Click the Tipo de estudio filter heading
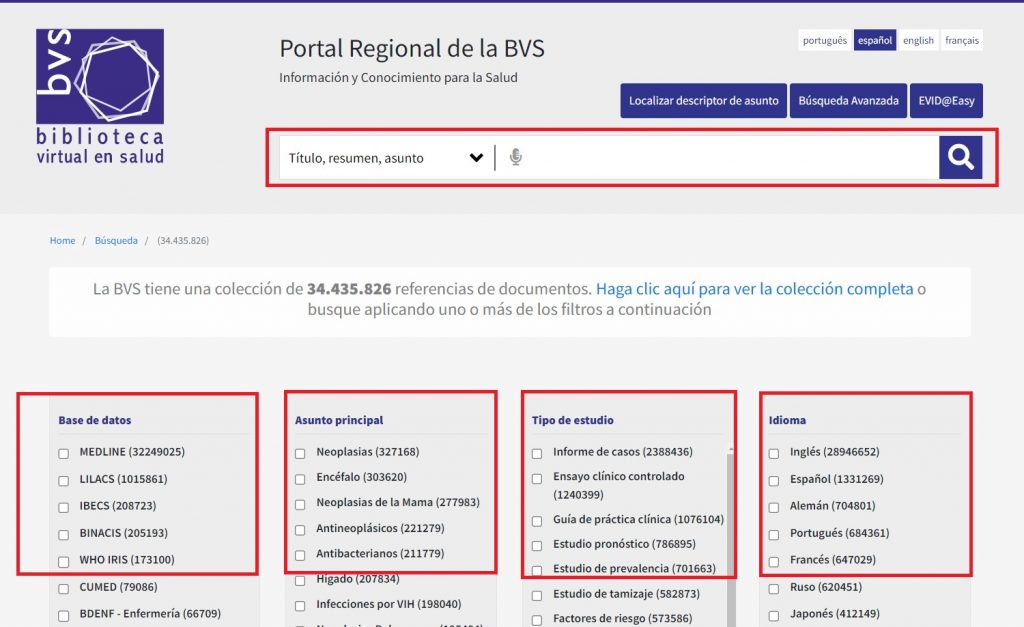The height and width of the screenshot is (627, 1024). pyautogui.click(x=573, y=420)
